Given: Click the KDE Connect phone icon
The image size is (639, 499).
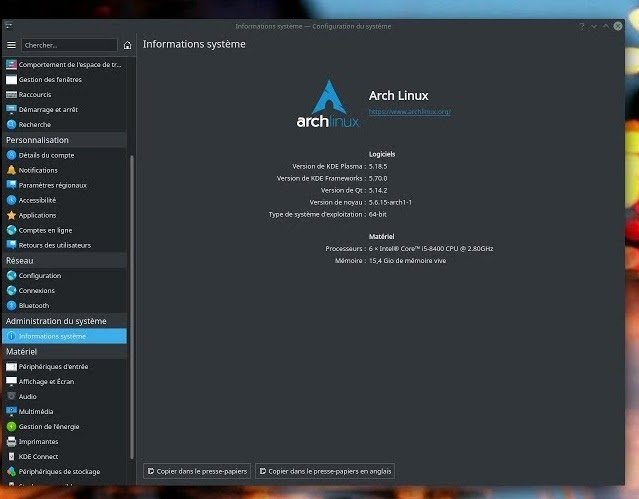Looking at the screenshot, I should pos(11,457).
